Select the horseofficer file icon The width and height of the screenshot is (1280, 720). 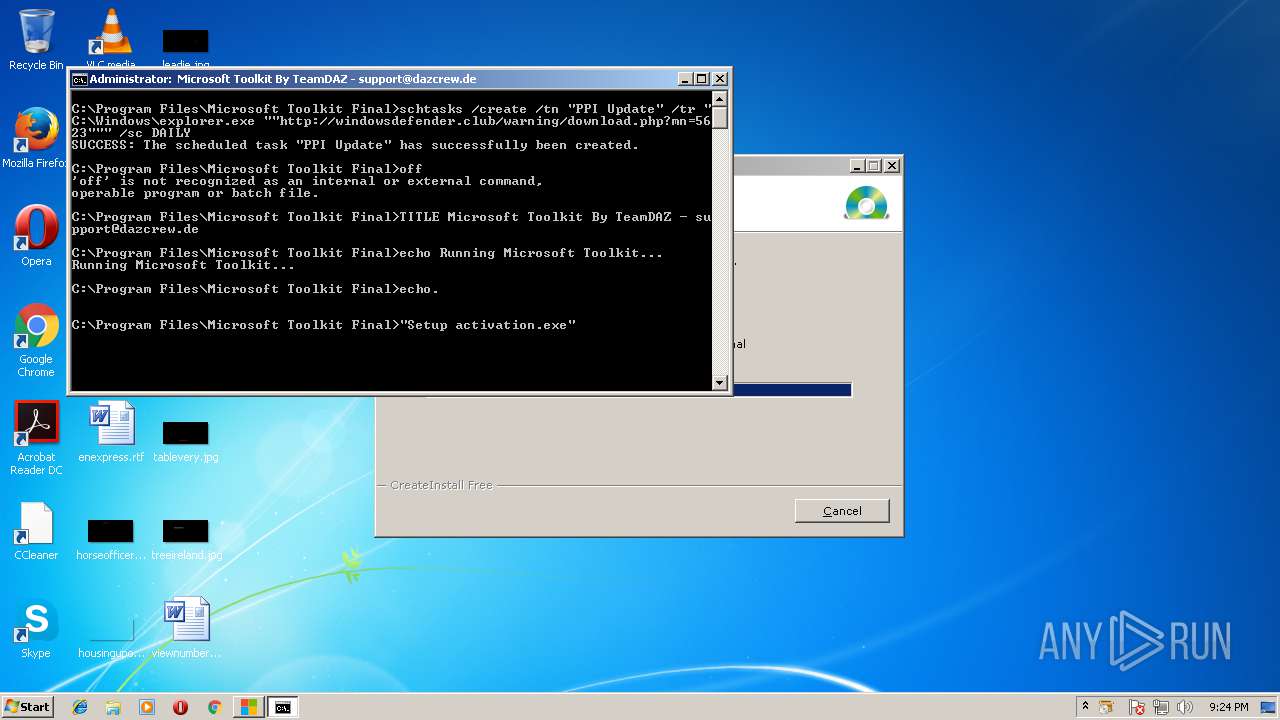tap(111, 538)
